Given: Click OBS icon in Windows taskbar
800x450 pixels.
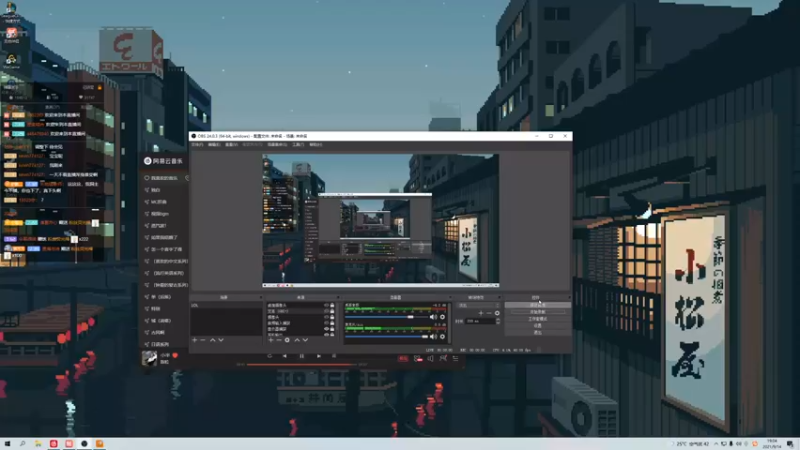Looking at the screenshot, I should (84, 444).
